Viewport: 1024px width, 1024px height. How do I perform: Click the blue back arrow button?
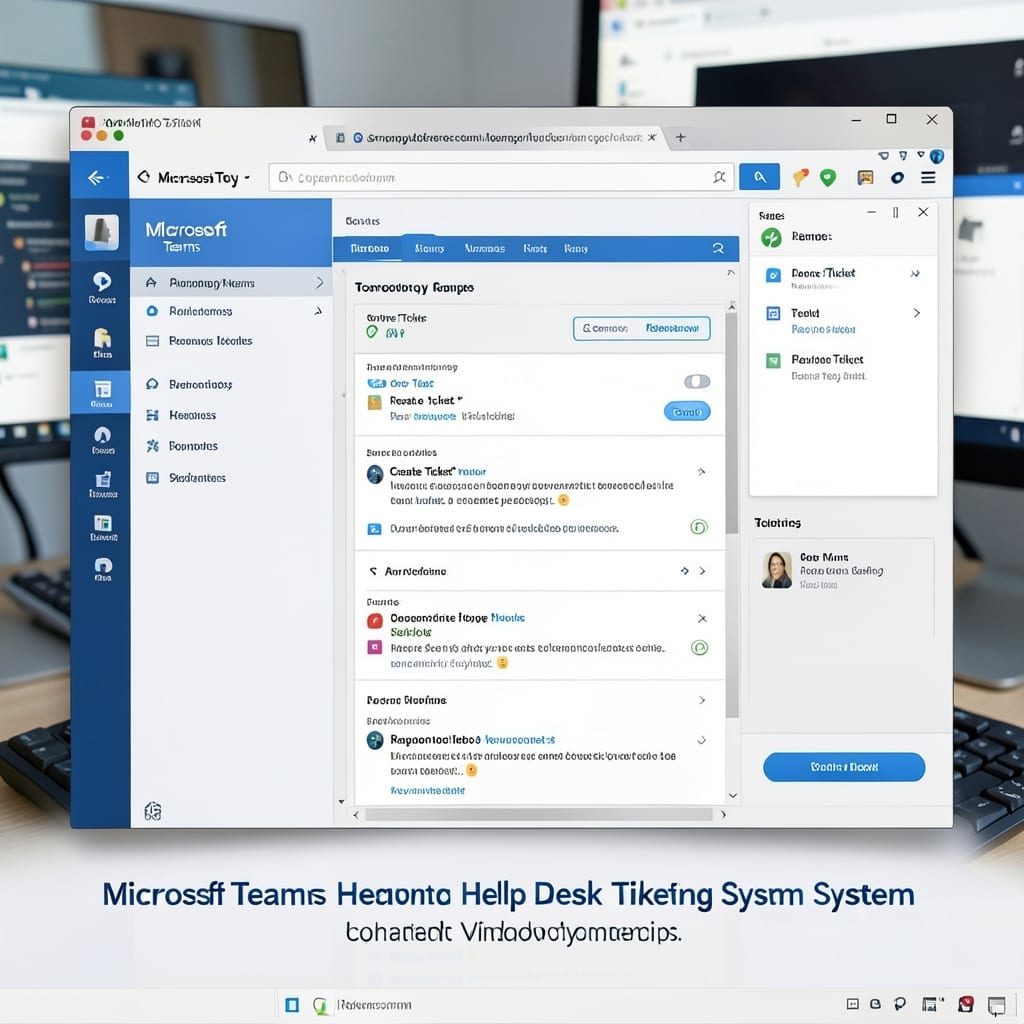tap(97, 178)
